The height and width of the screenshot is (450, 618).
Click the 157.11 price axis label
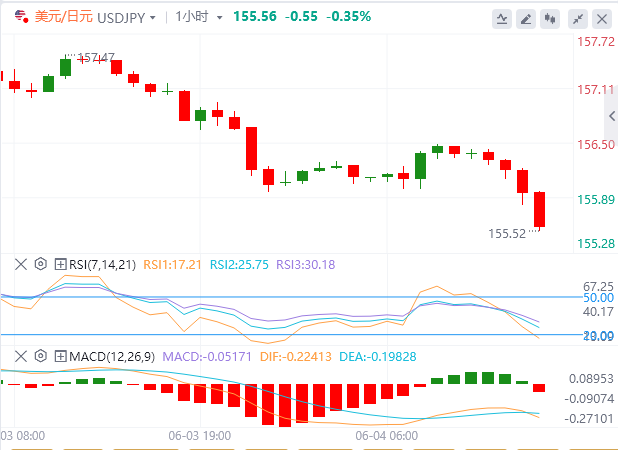coord(596,90)
